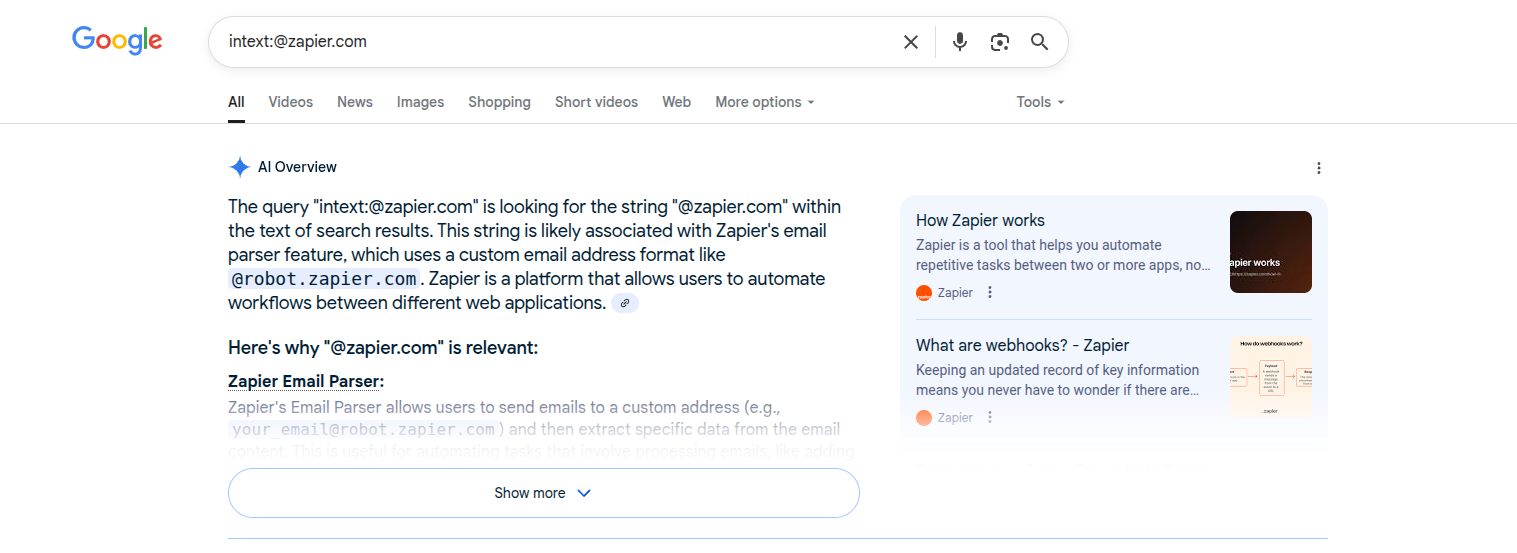
Task: Click the magnifying glass search button
Action: (1040, 42)
